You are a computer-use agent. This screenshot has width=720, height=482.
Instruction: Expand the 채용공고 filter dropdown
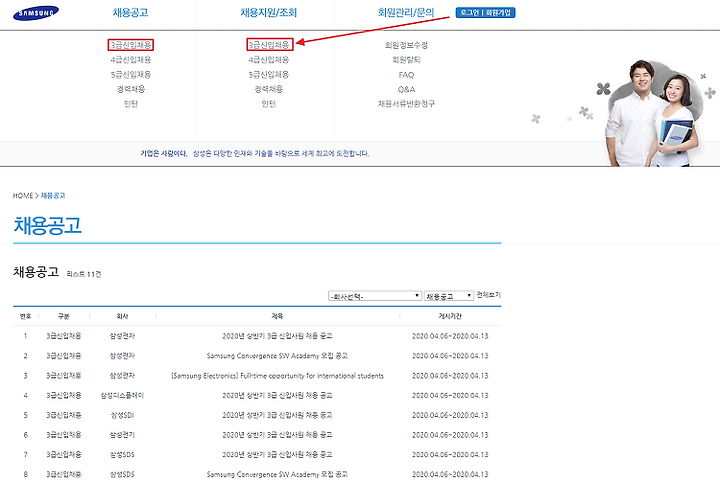(x=449, y=296)
